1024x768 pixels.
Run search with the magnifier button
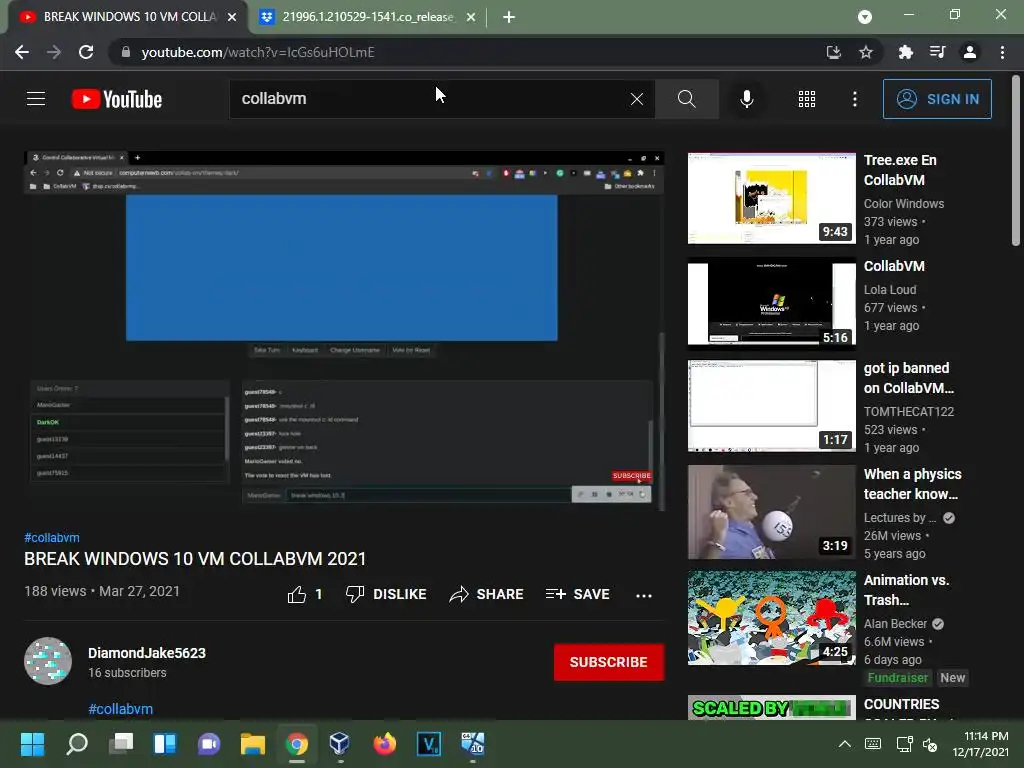[686, 99]
